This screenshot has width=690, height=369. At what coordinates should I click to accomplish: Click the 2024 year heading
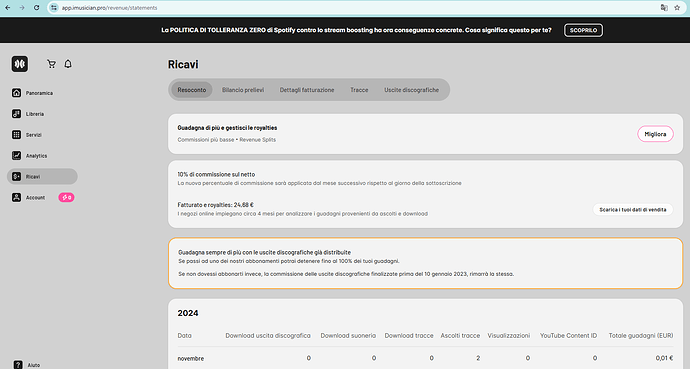click(x=188, y=313)
